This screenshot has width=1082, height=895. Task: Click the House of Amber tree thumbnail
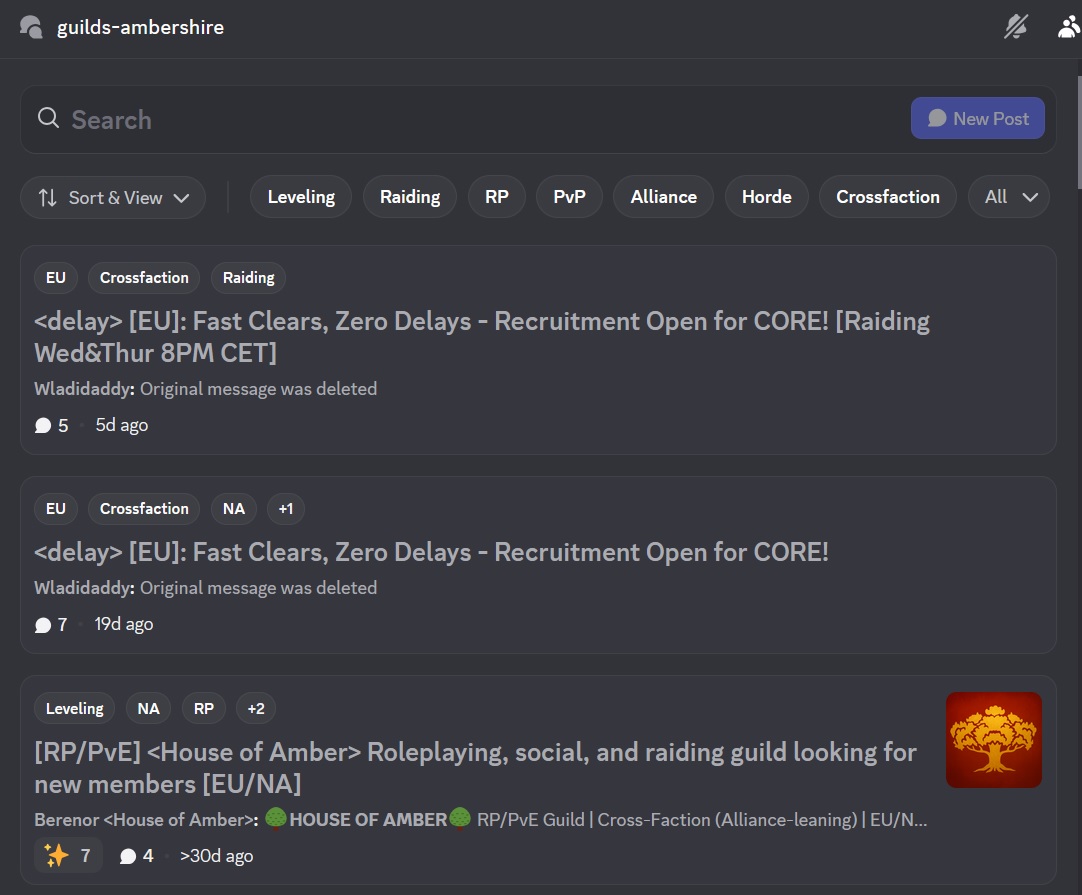994,740
